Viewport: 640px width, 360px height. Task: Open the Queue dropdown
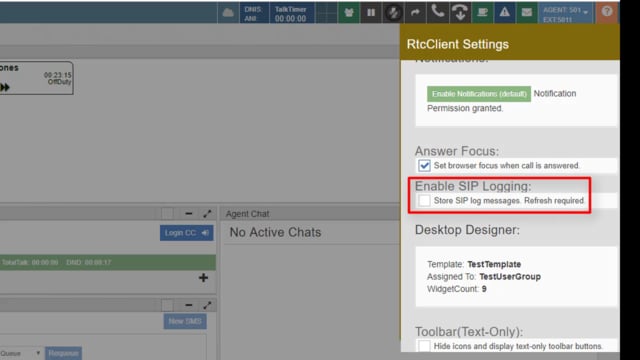point(20,353)
